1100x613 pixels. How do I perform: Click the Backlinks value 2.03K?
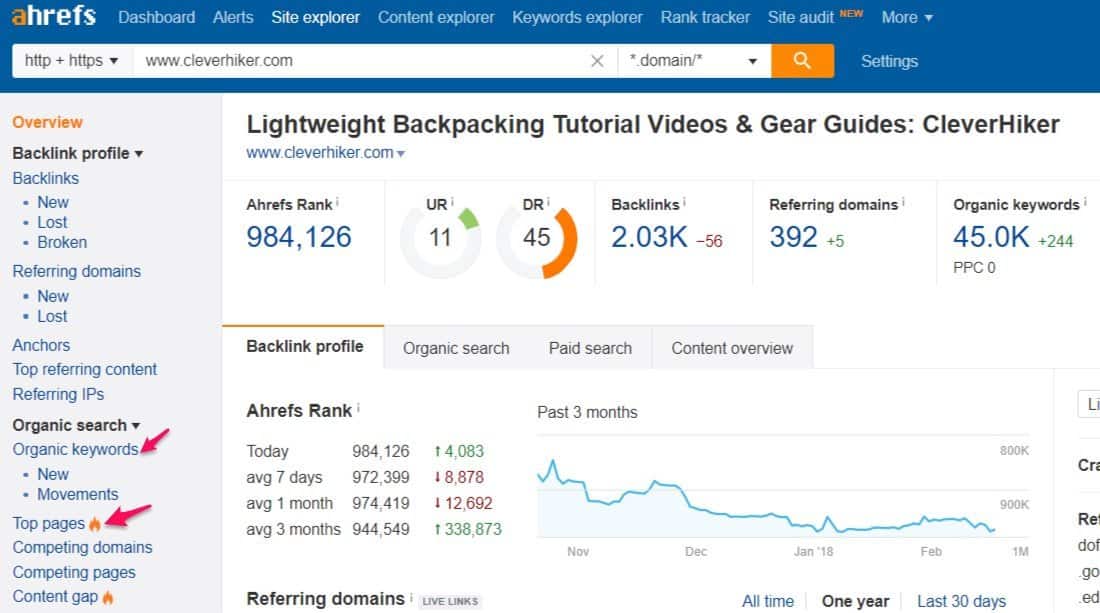(649, 237)
